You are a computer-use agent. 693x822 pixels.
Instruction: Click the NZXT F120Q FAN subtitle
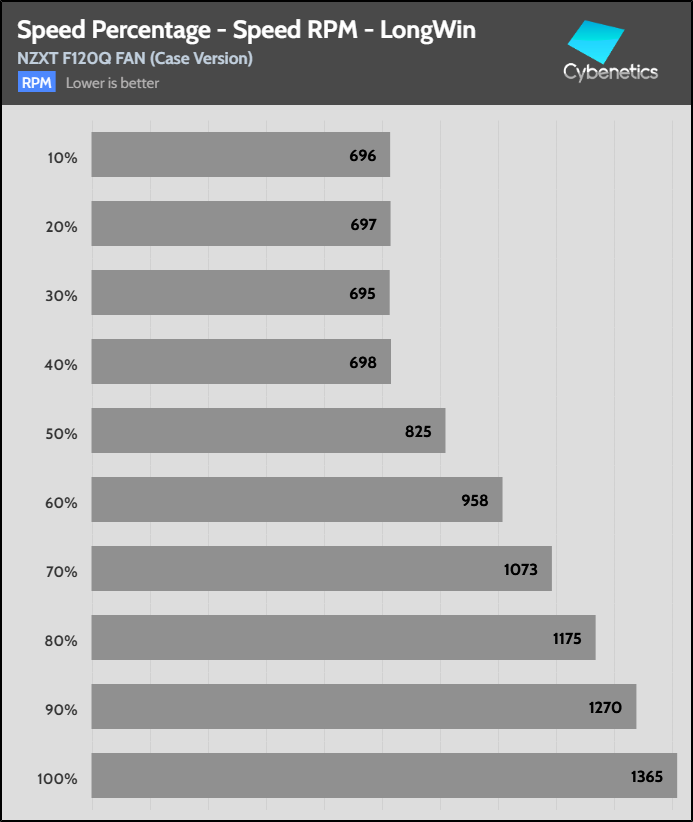(135, 58)
